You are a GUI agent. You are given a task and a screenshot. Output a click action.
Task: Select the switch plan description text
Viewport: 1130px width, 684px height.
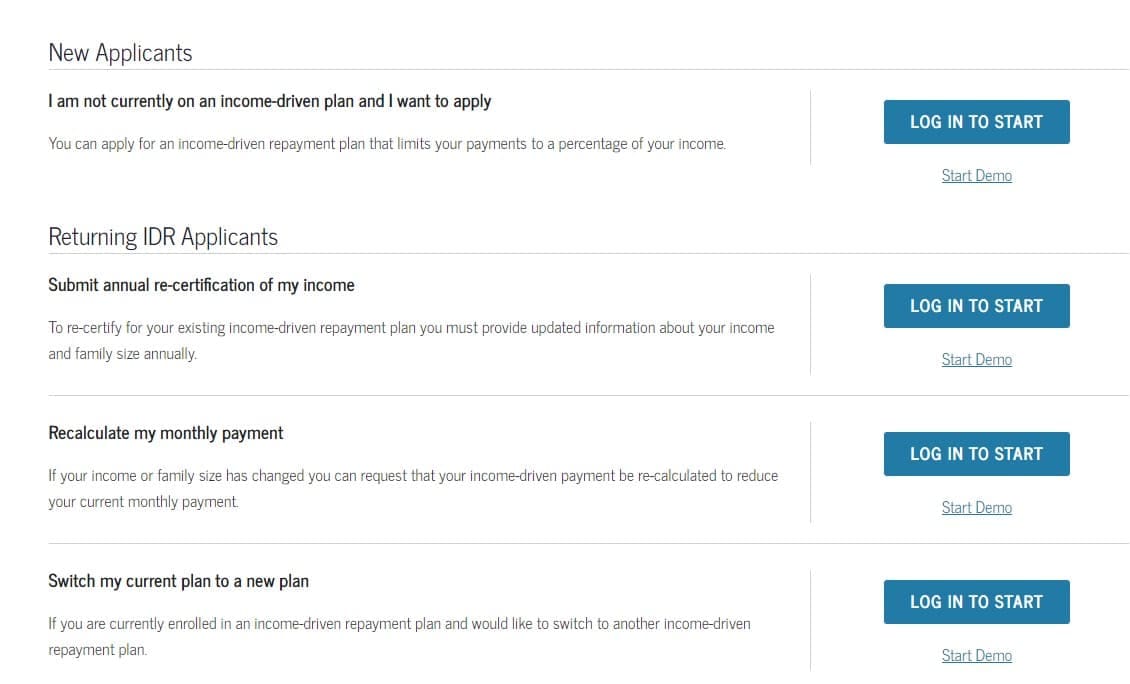pyautogui.click(x=399, y=636)
